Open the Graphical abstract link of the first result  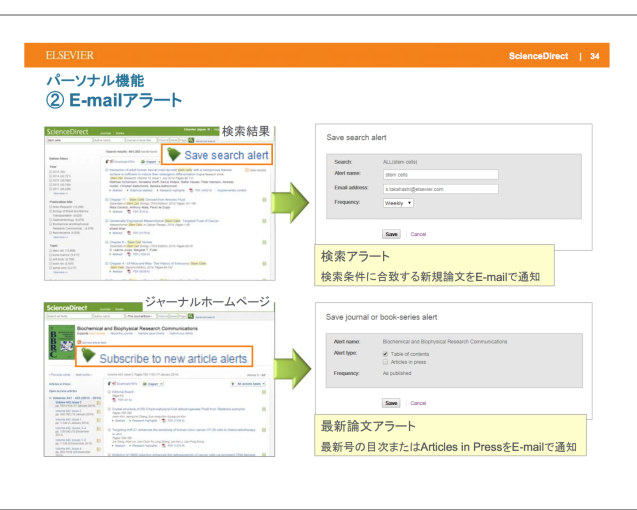point(141,190)
